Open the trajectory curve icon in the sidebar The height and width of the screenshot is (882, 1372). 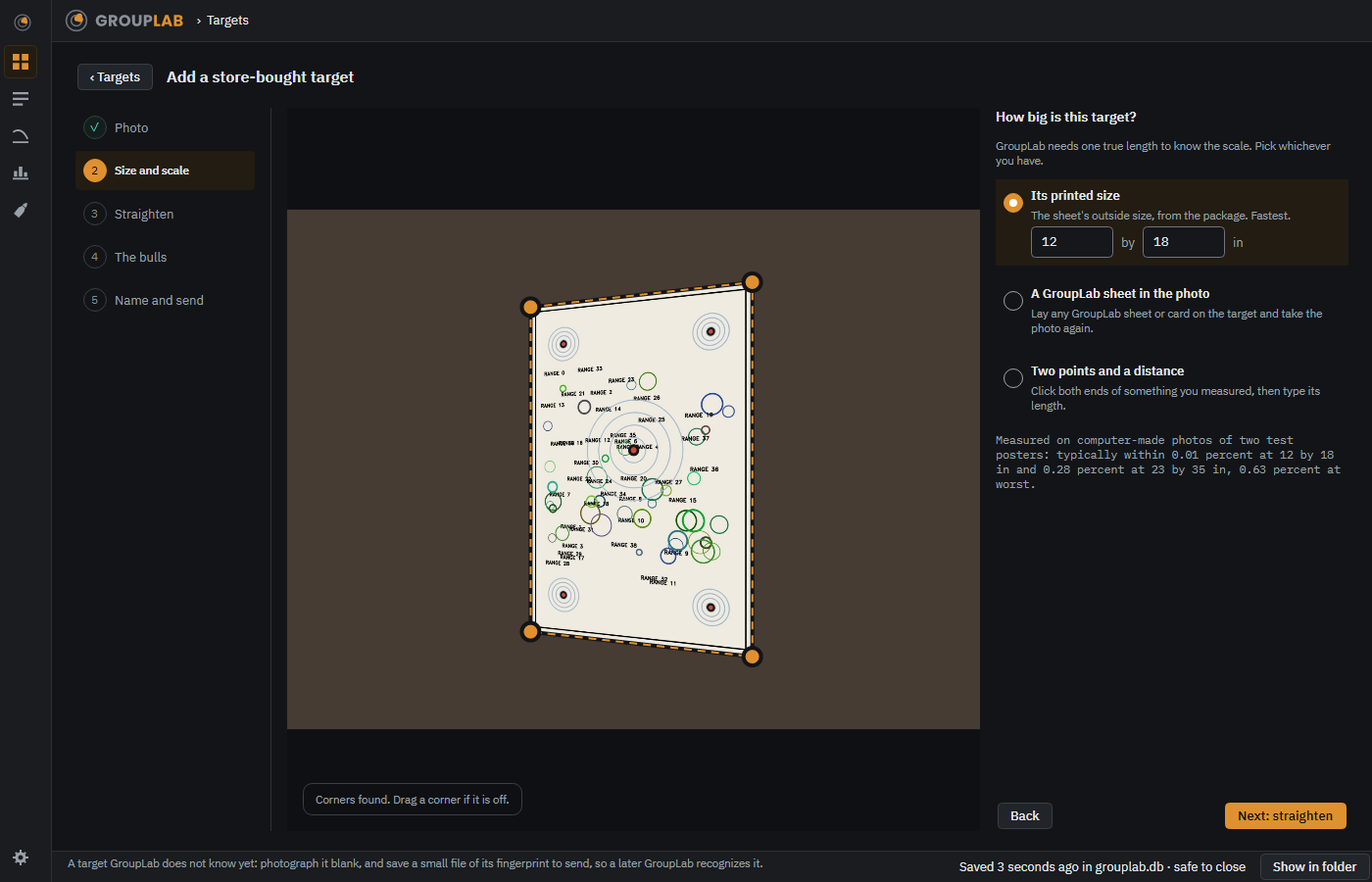click(21, 136)
